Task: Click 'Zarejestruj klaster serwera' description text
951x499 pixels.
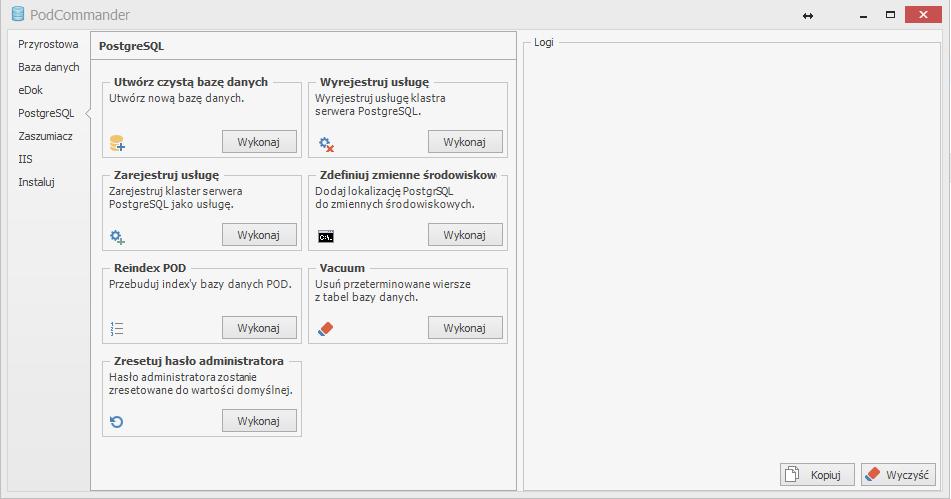Action: [x=175, y=191]
